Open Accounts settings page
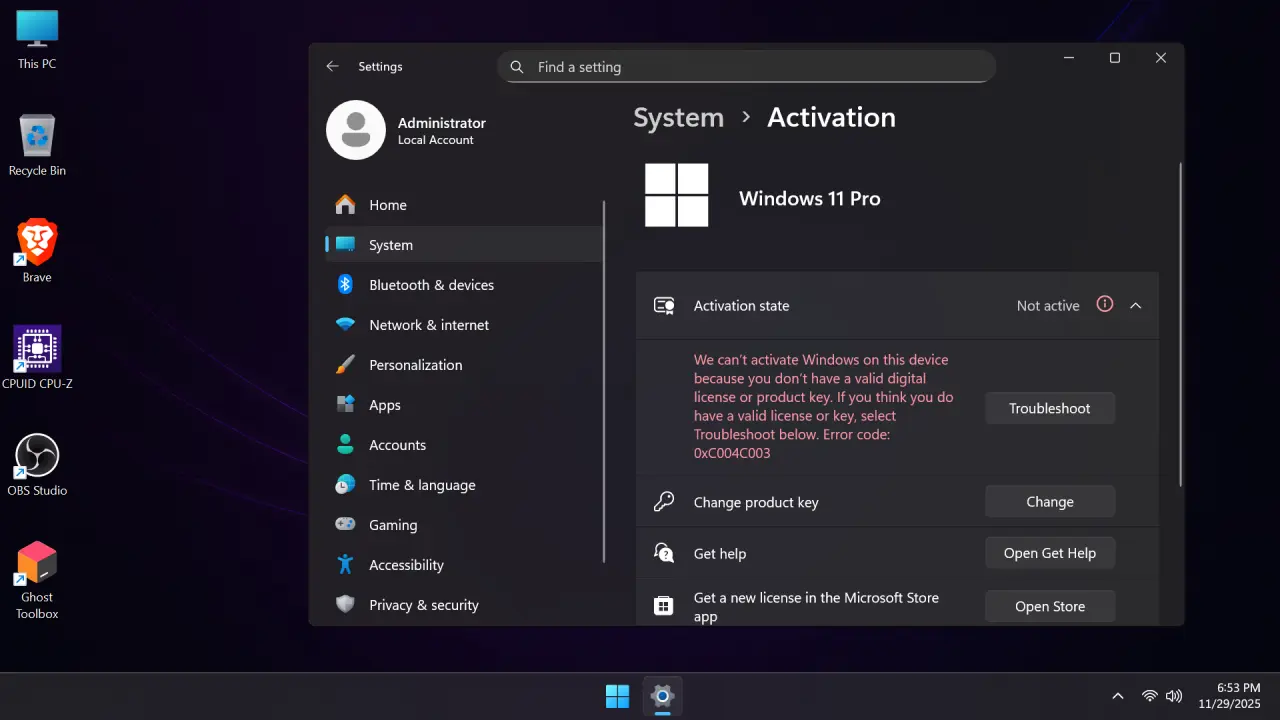 coord(464,445)
